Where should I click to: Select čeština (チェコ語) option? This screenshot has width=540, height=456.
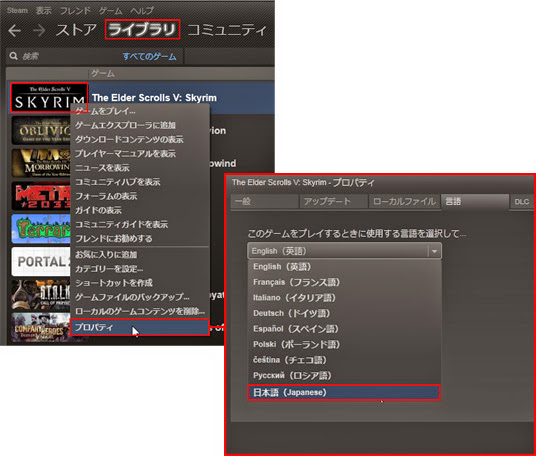[344, 360]
